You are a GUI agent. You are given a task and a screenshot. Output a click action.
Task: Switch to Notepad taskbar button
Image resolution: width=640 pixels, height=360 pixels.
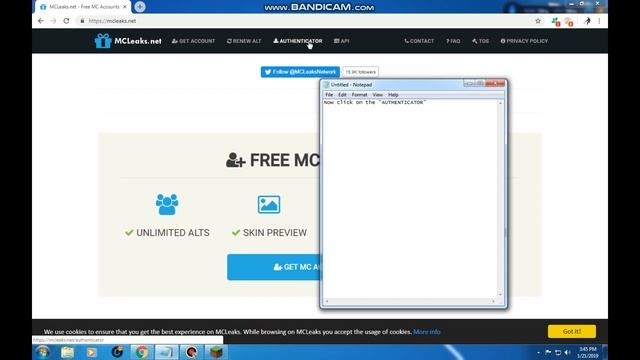point(166,352)
